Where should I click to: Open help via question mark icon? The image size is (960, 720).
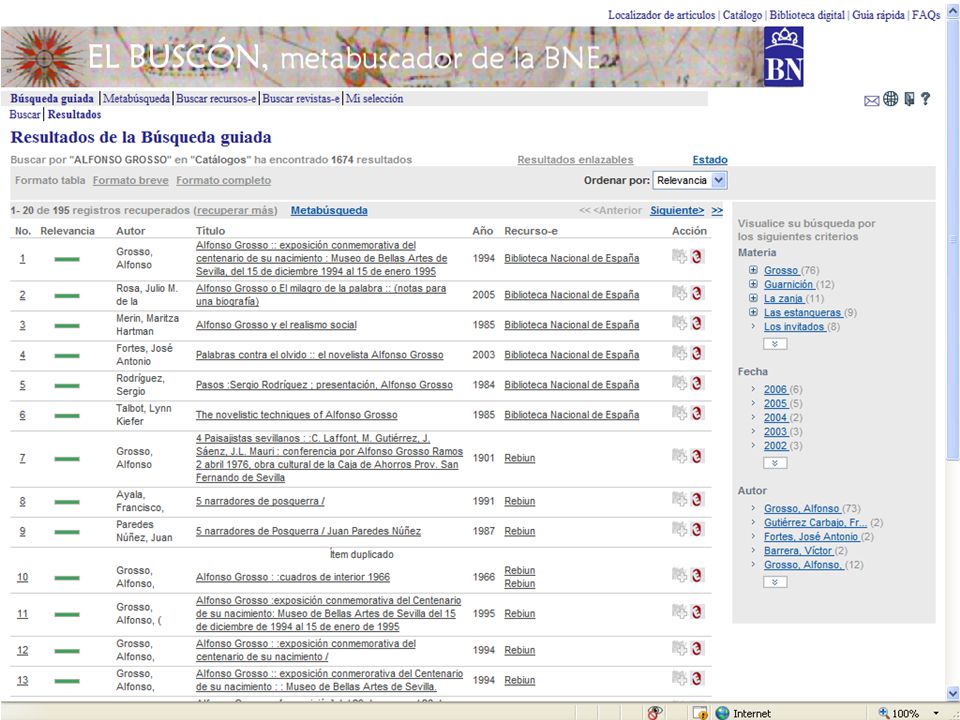pyautogui.click(x=925, y=99)
